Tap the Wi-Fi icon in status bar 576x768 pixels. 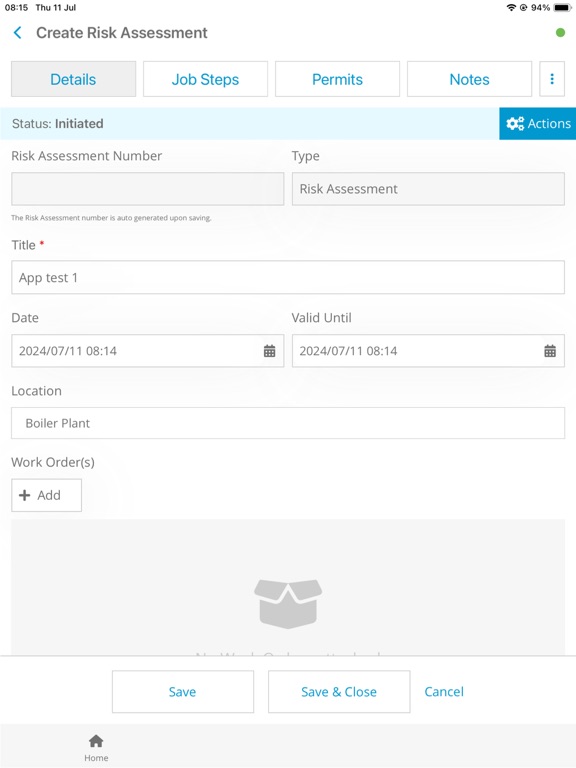point(511,7)
